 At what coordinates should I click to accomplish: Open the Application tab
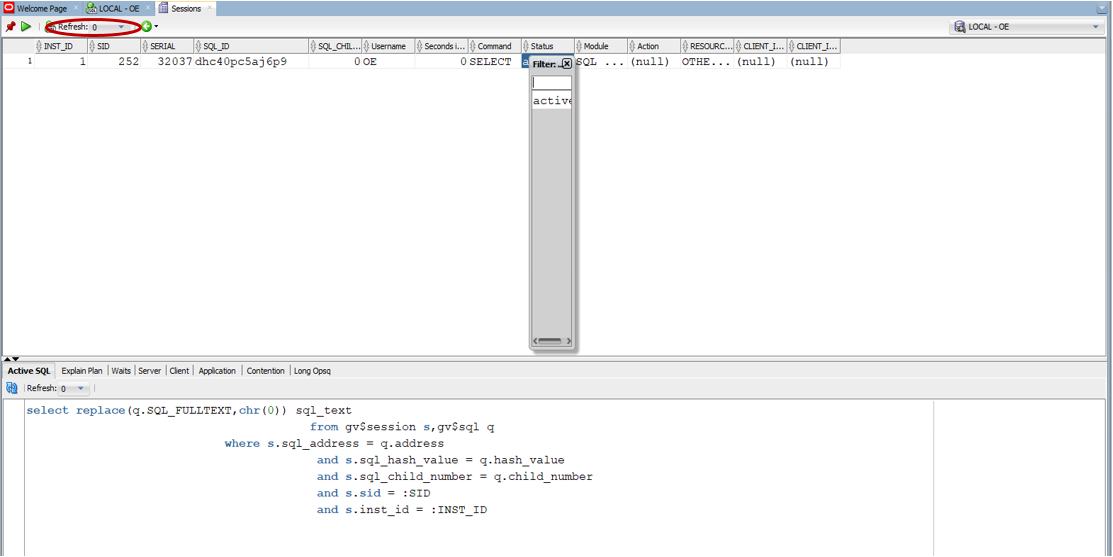(x=217, y=370)
